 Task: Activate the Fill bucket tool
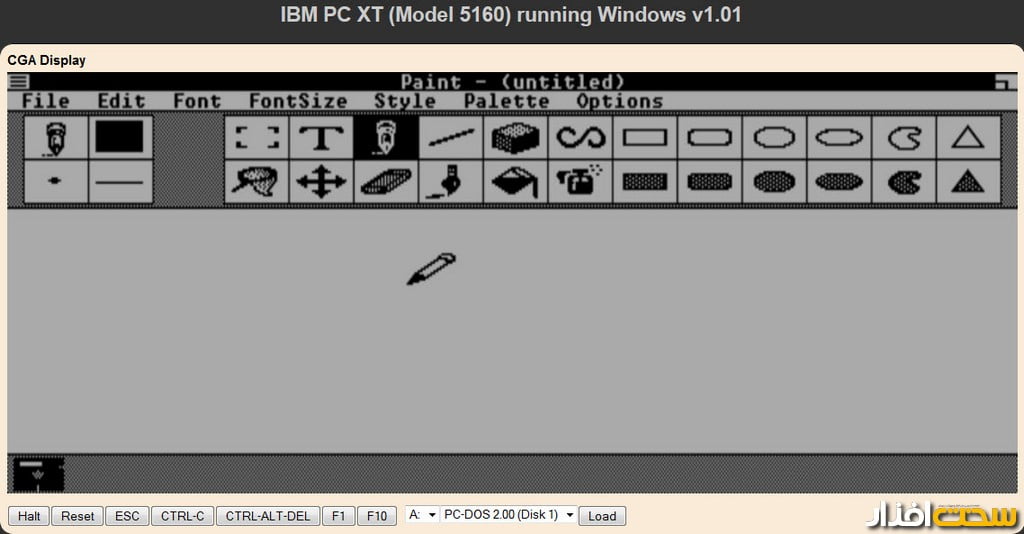click(x=515, y=182)
